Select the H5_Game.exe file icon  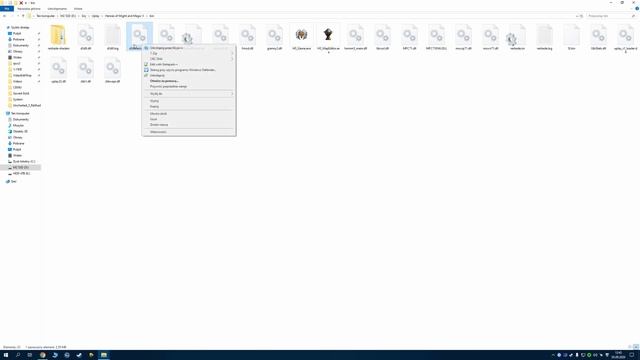(301, 35)
